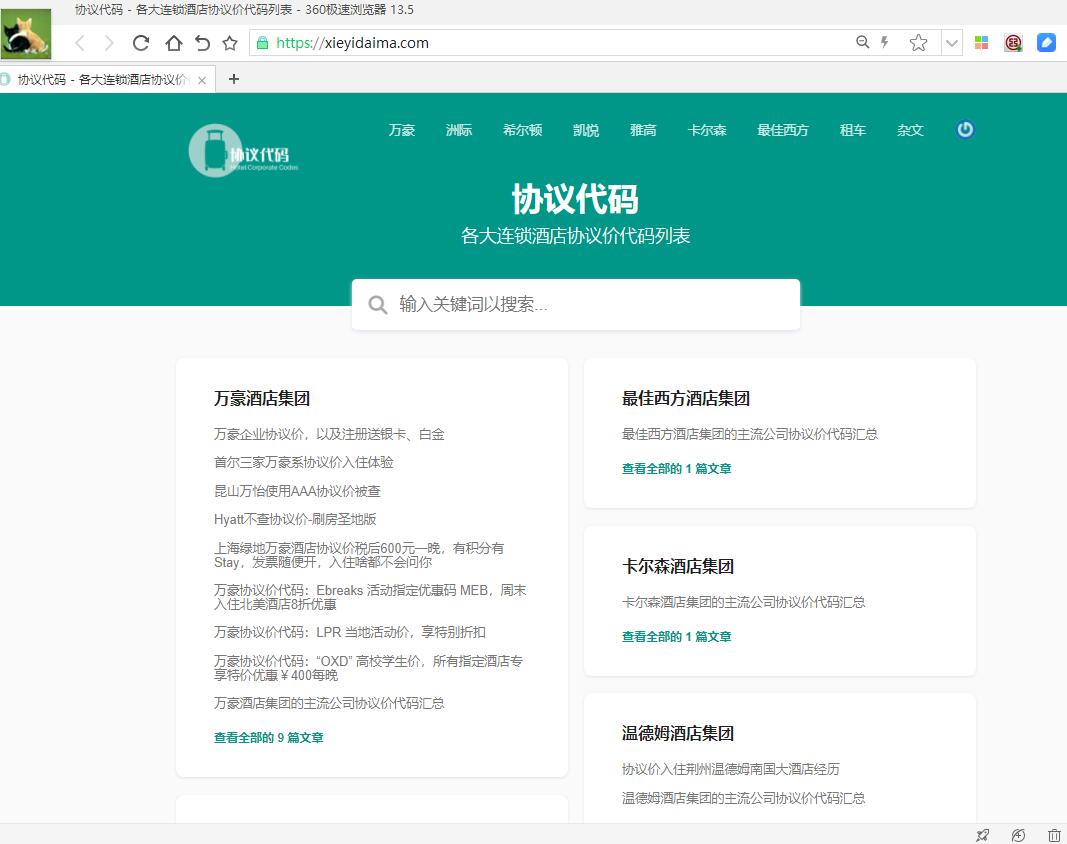Open article 万豪酒店集团的主流公司协议价代码汇总
The height and width of the screenshot is (844, 1067).
[329, 703]
